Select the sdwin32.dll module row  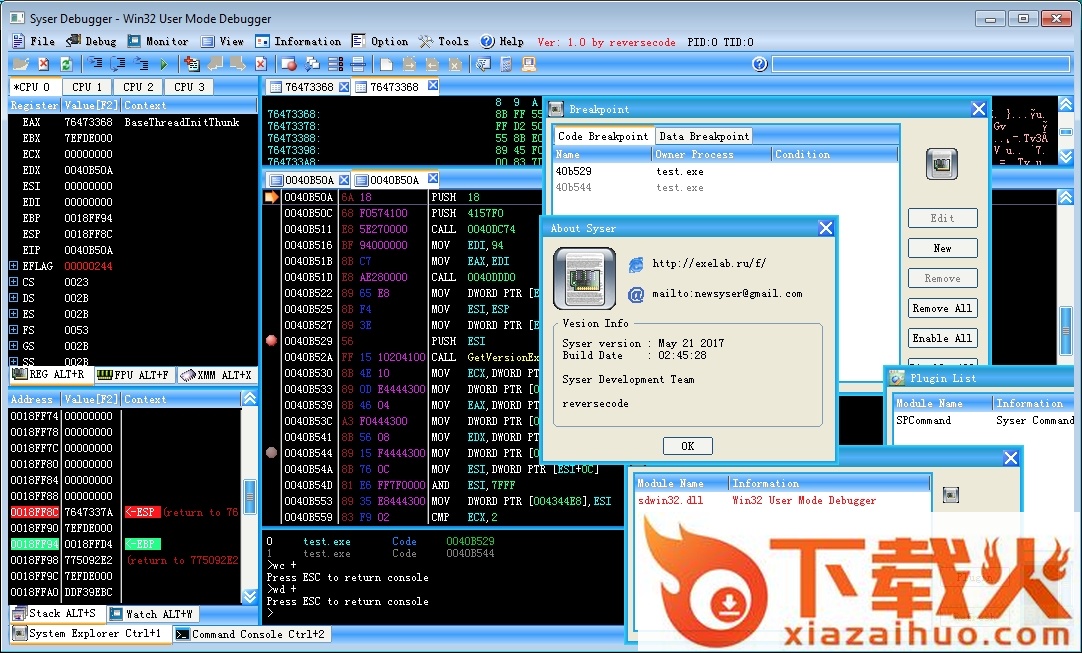click(783, 500)
